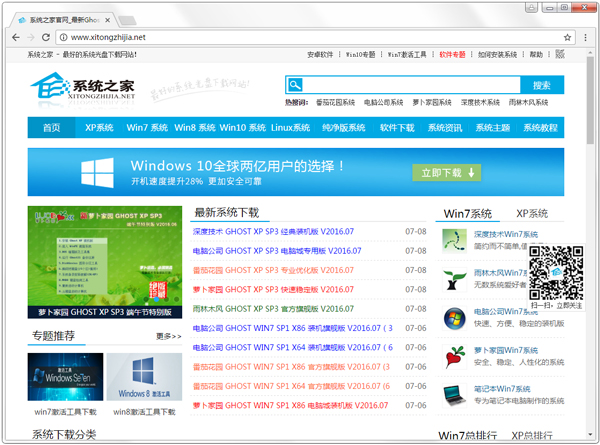Click the search input field

click(x=411, y=85)
